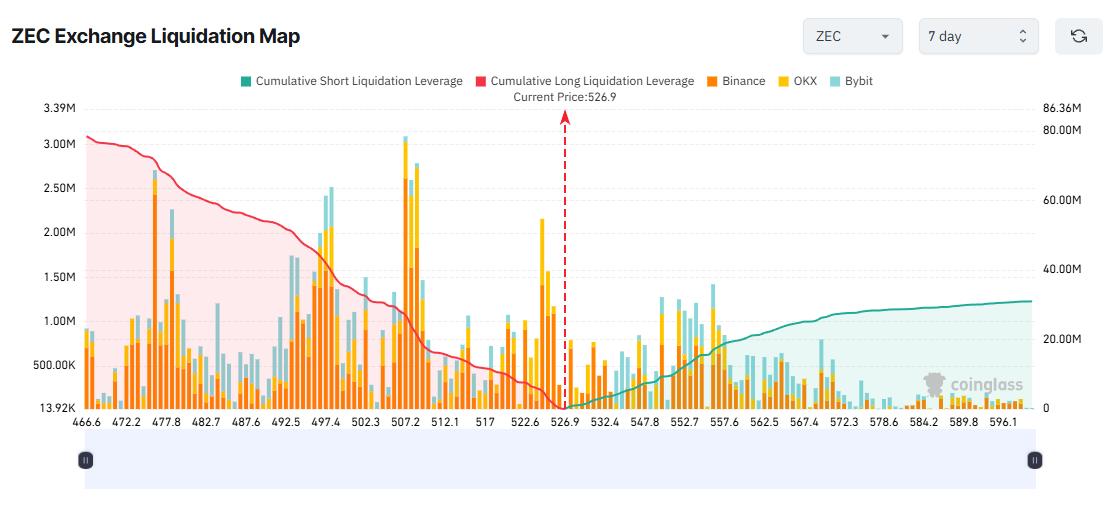1108x506 pixels.
Task: Click the orange Binance legend swatch
Action: 712,81
